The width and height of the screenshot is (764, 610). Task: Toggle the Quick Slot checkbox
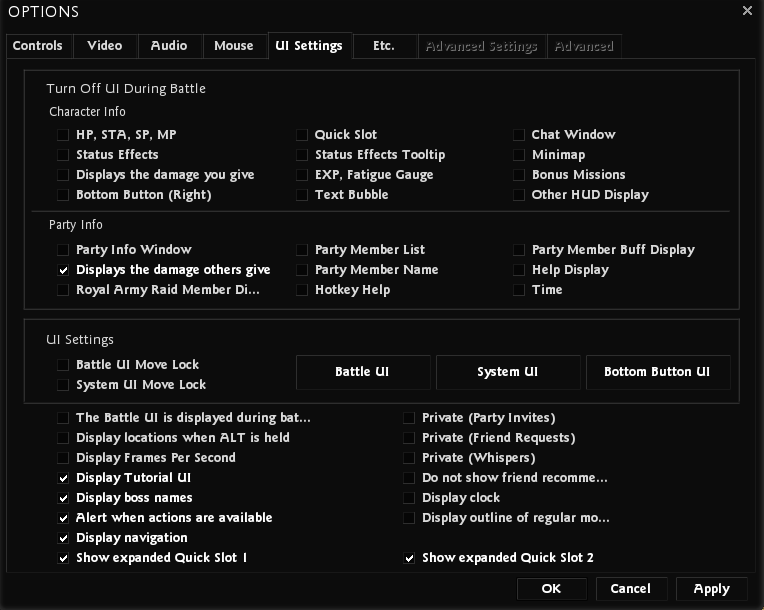[x=302, y=135]
